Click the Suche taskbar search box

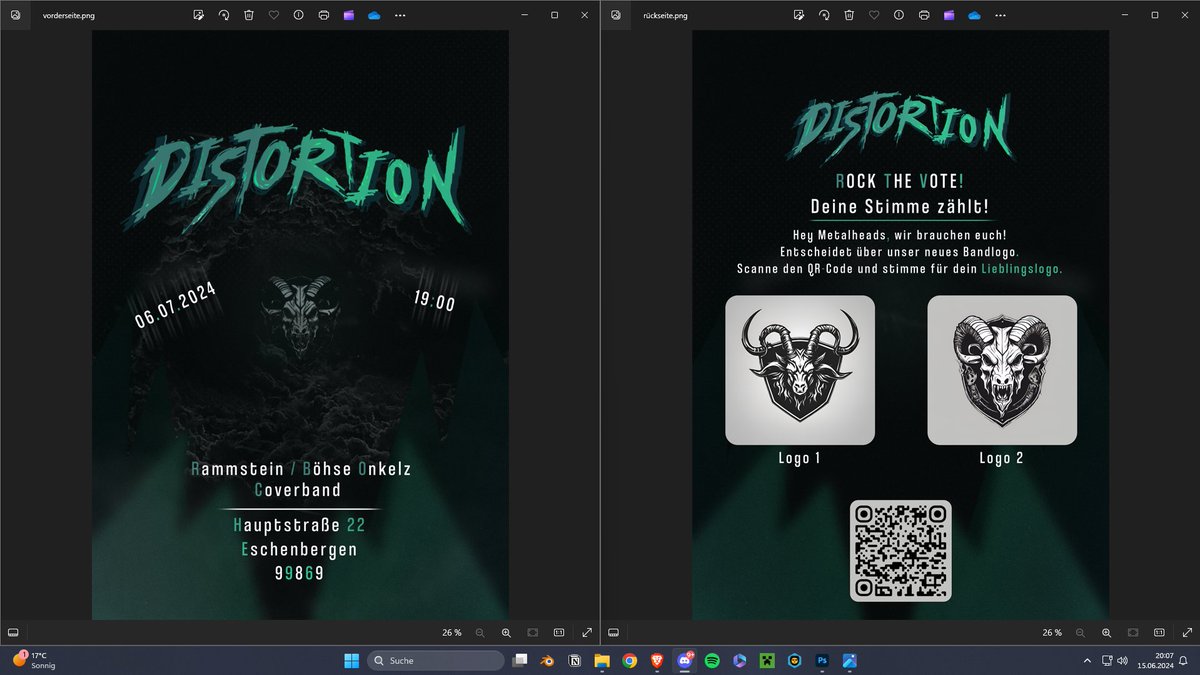pyautogui.click(x=436, y=660)
